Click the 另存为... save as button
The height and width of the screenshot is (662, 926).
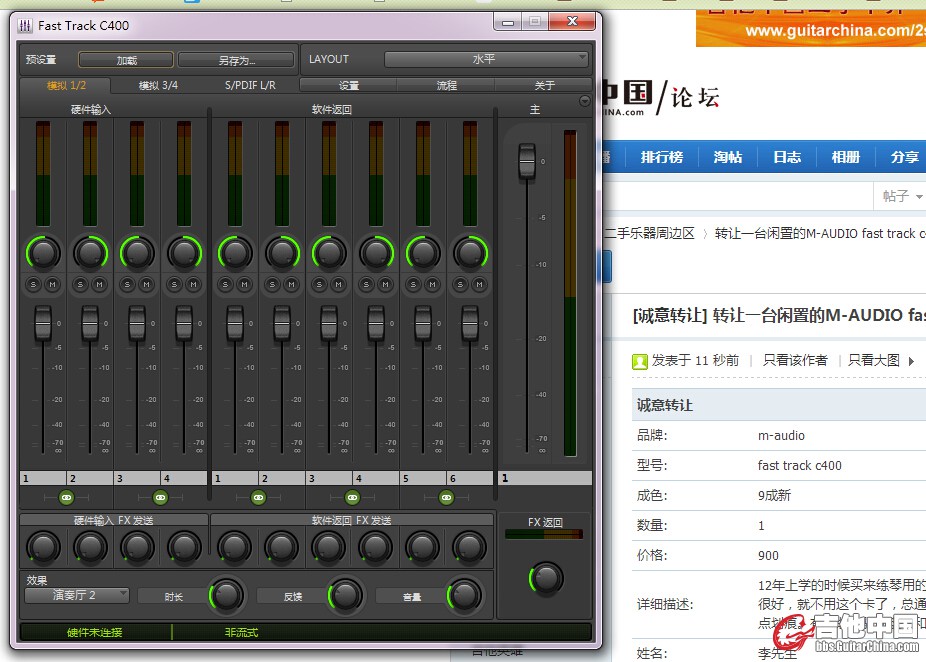(x=236, y=60)
